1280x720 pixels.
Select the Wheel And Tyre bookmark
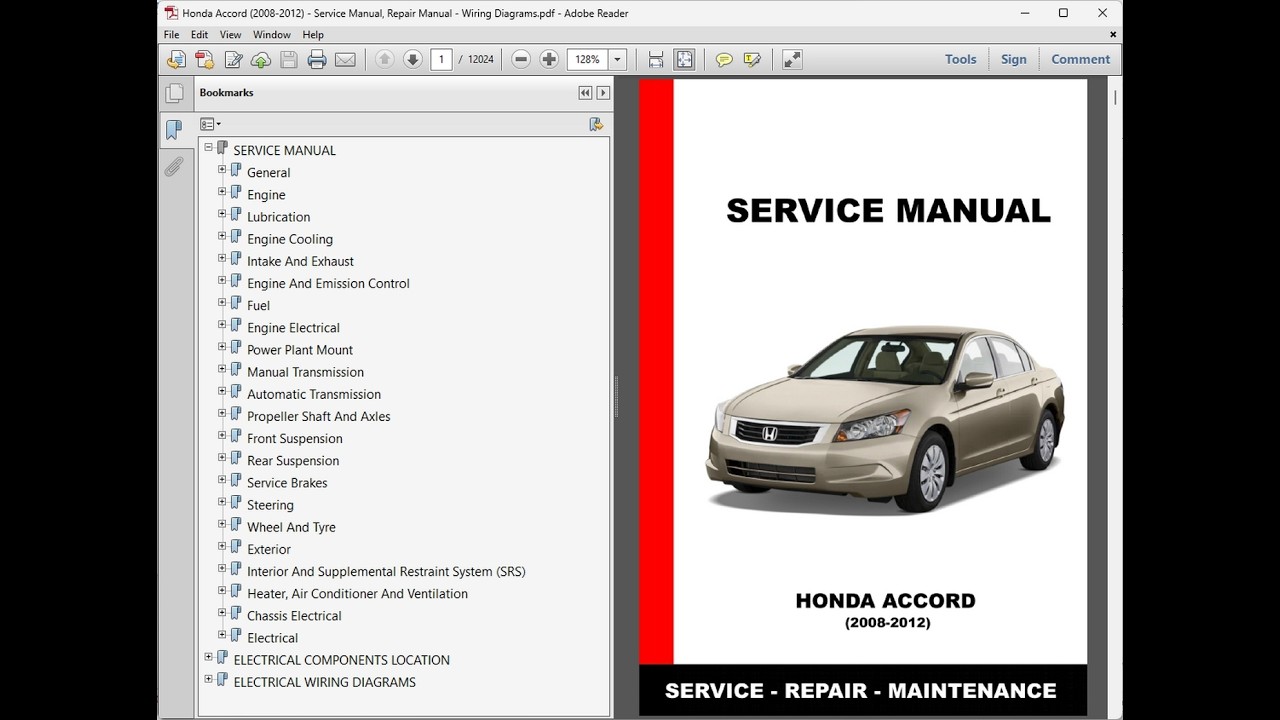[291, 527]
